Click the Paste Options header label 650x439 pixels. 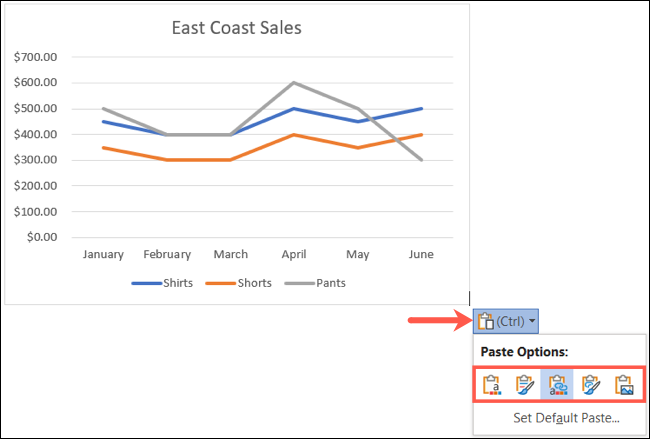point(526,353)
